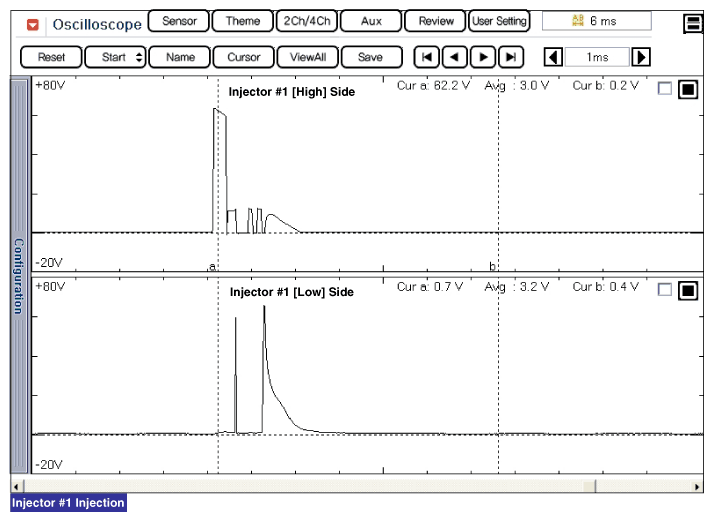Click the red dropdown icon beside Oscilloscope
The image size is (713, 521).
click(x=33, y=23)
